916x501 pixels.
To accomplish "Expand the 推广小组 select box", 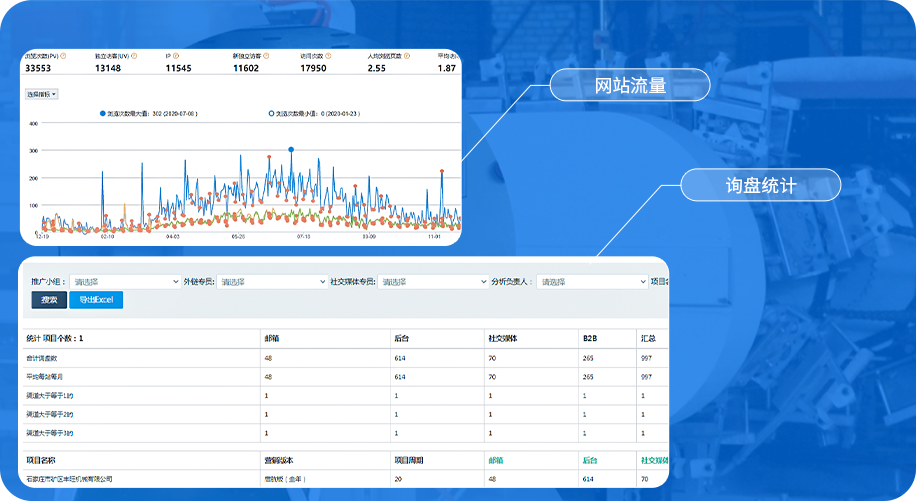I will point(125,282).
